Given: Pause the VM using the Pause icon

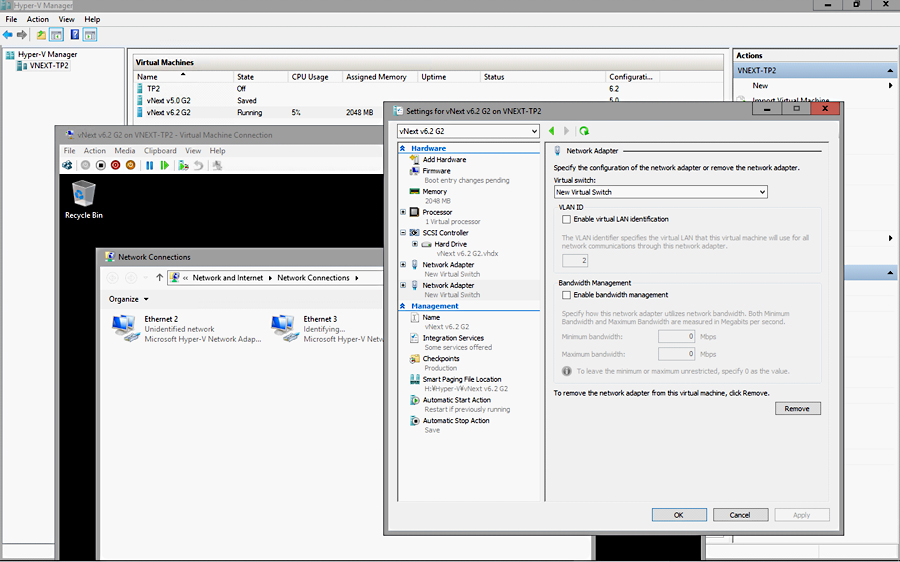Looking at the screenshot, I should pos(149,165).
